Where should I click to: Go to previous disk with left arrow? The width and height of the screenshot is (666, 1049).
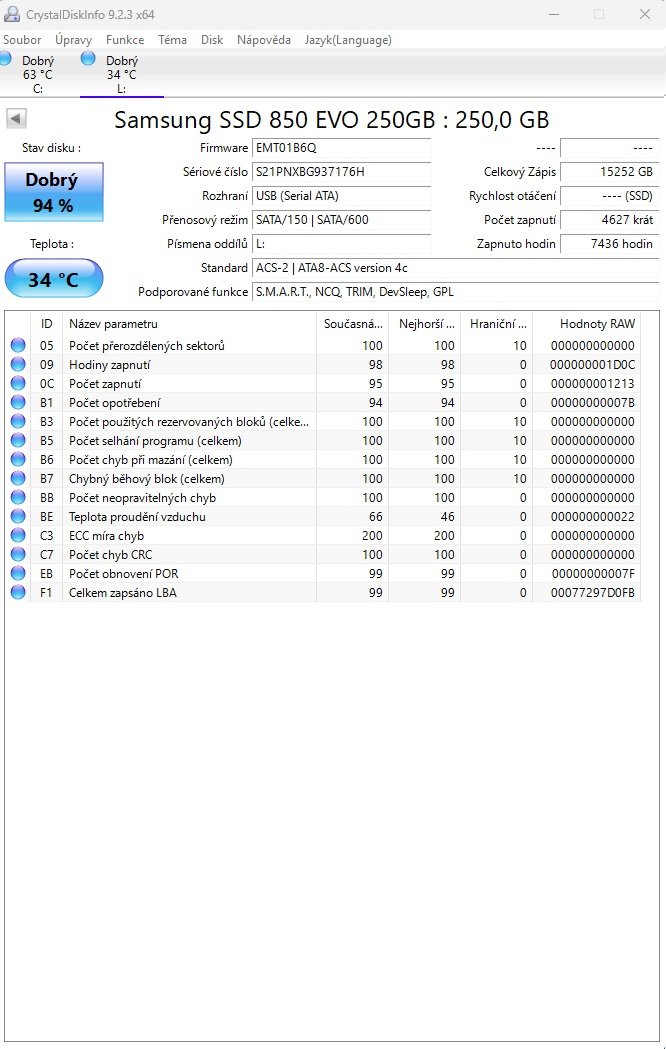[16, 119]
